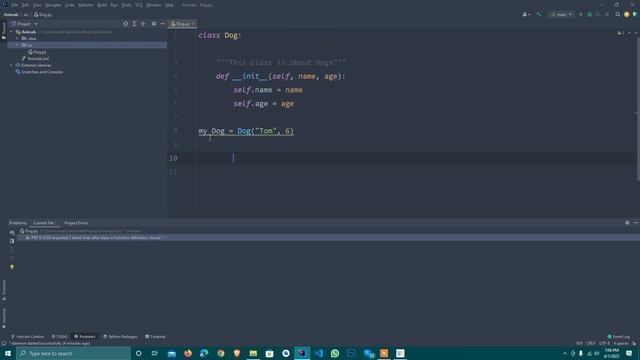Switch to the Problems tab header
The image size is (640, 360).
click(x=18, y=223)
